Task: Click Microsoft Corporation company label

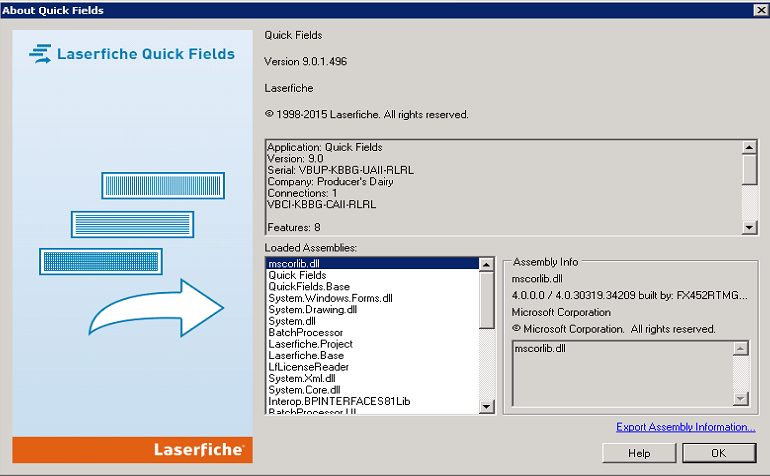Action: click(x=561, y=312)
